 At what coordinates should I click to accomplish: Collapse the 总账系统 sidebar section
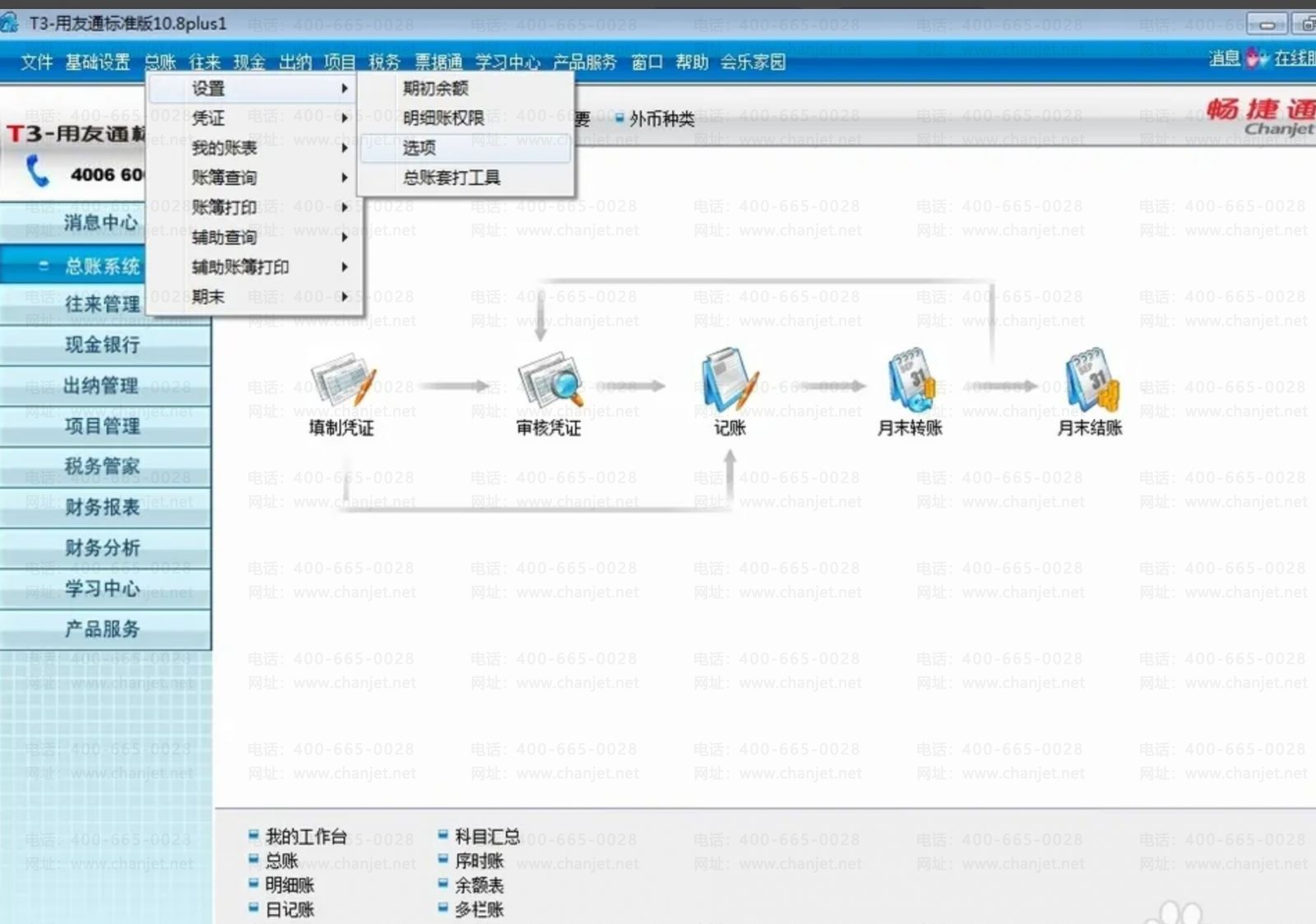(x=44, y=266)
